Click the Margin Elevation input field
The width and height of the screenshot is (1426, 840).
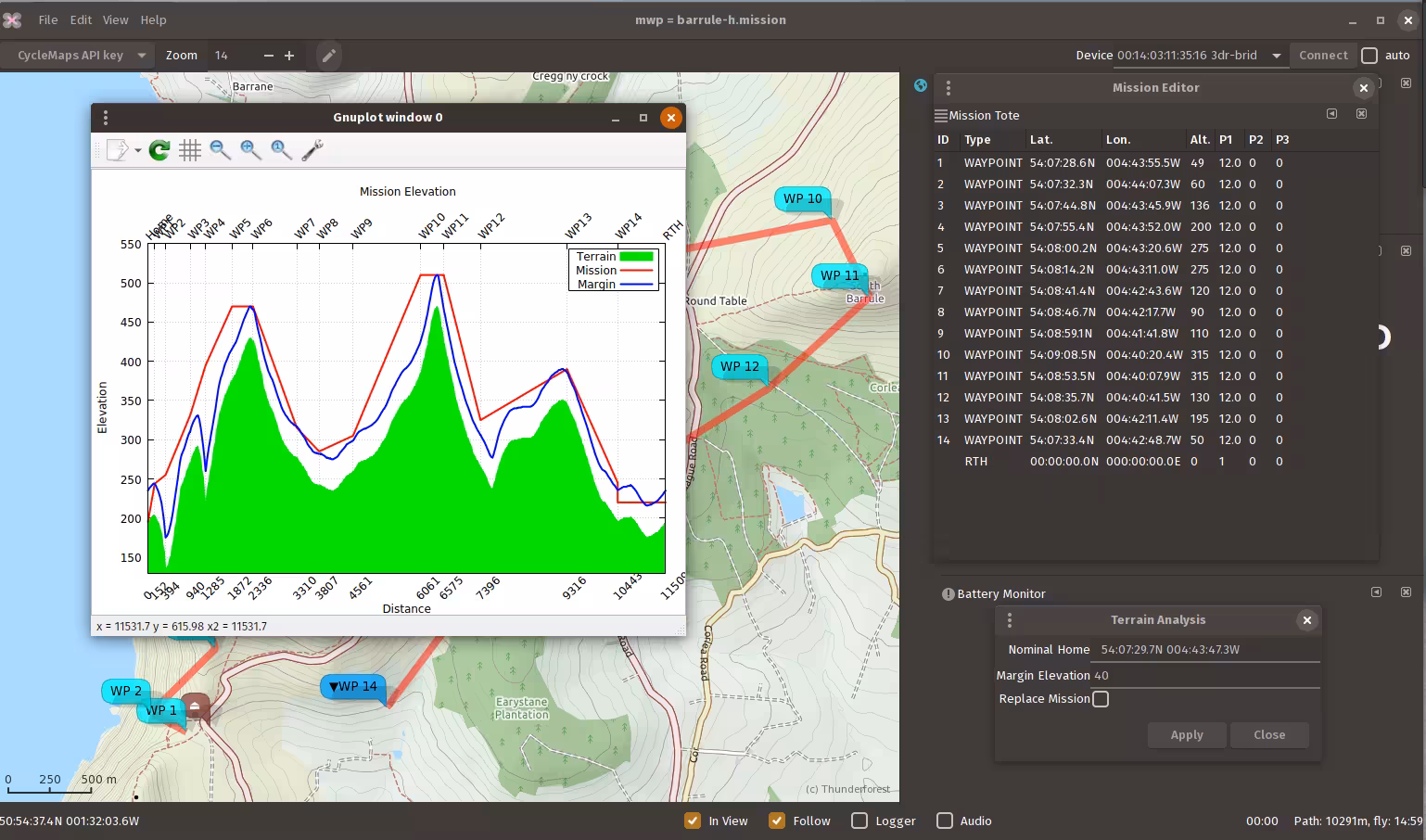point(1205,676)
